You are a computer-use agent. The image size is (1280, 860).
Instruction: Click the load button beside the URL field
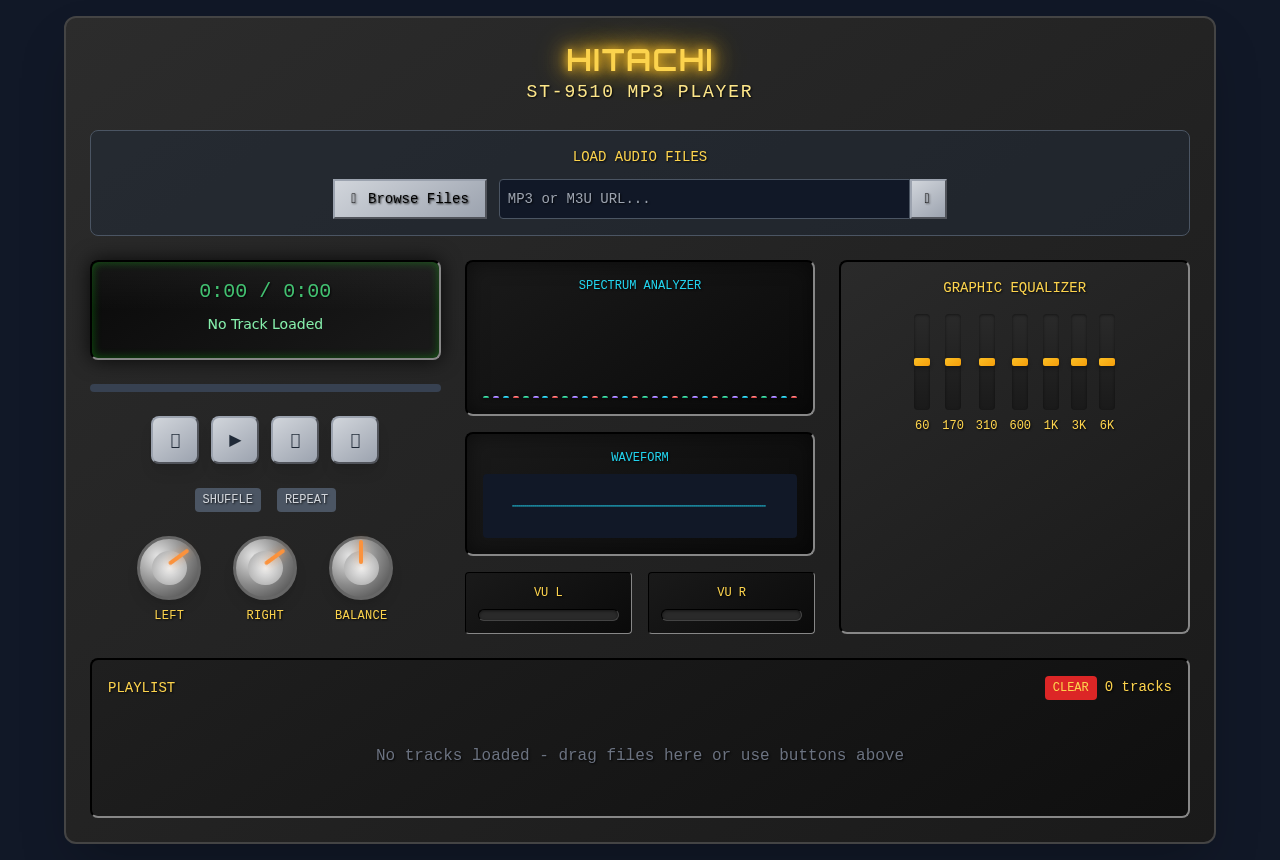click(928, 199)
